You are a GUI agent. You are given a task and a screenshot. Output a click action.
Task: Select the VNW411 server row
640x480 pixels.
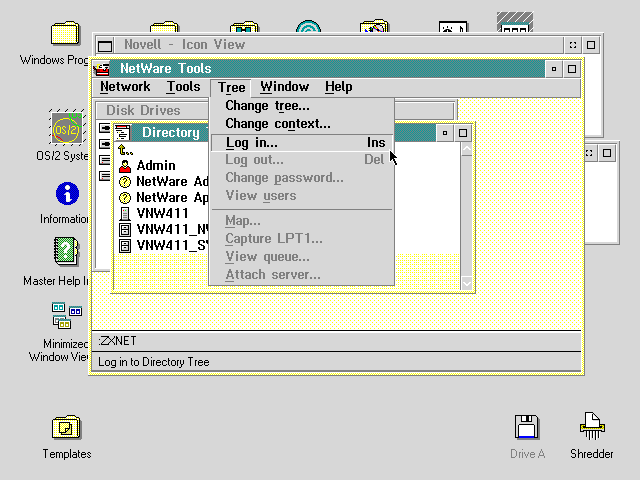(x=162, y=213)
